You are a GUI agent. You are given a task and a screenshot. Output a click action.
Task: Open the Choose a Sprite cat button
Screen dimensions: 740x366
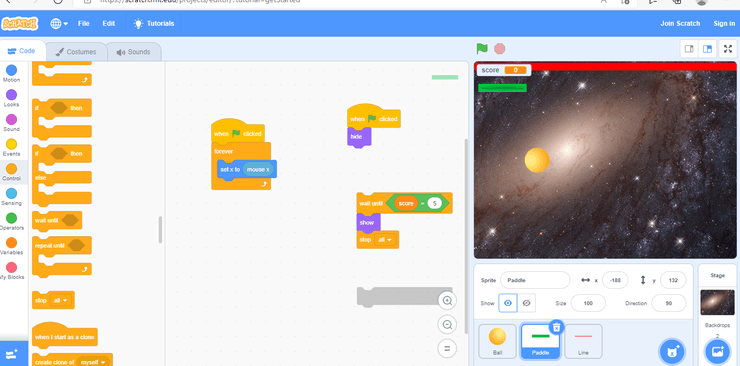pos(672,352)
